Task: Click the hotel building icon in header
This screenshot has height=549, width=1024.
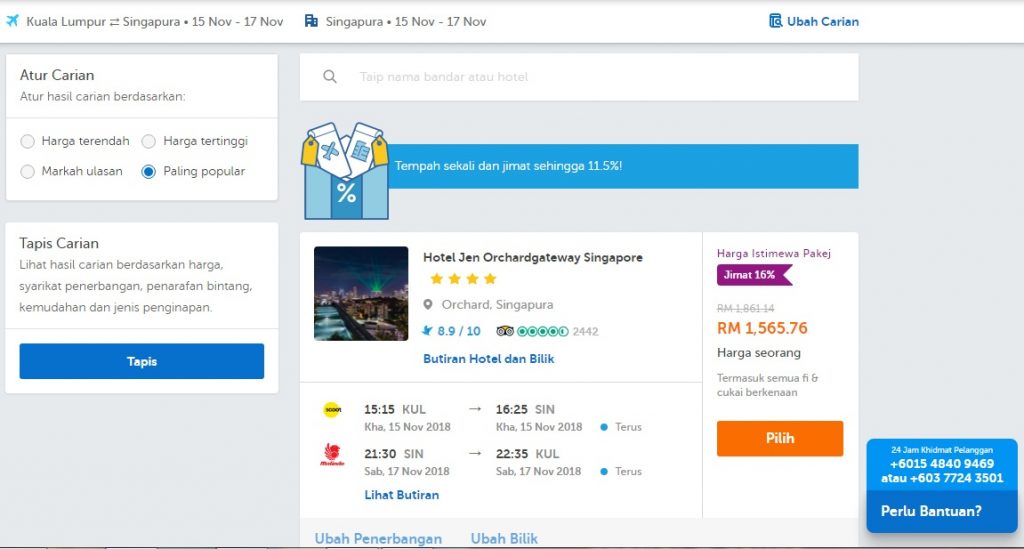Action: (311, 21)
